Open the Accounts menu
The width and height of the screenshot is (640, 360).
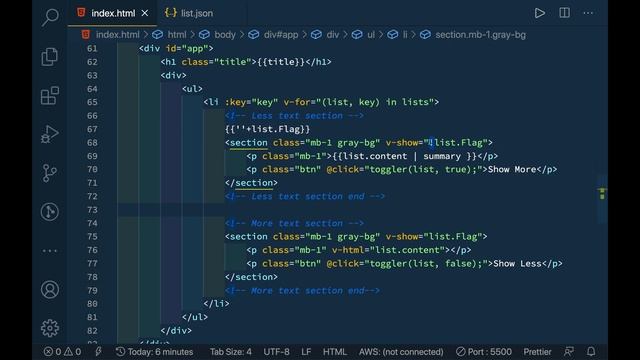tap(50, 289)
